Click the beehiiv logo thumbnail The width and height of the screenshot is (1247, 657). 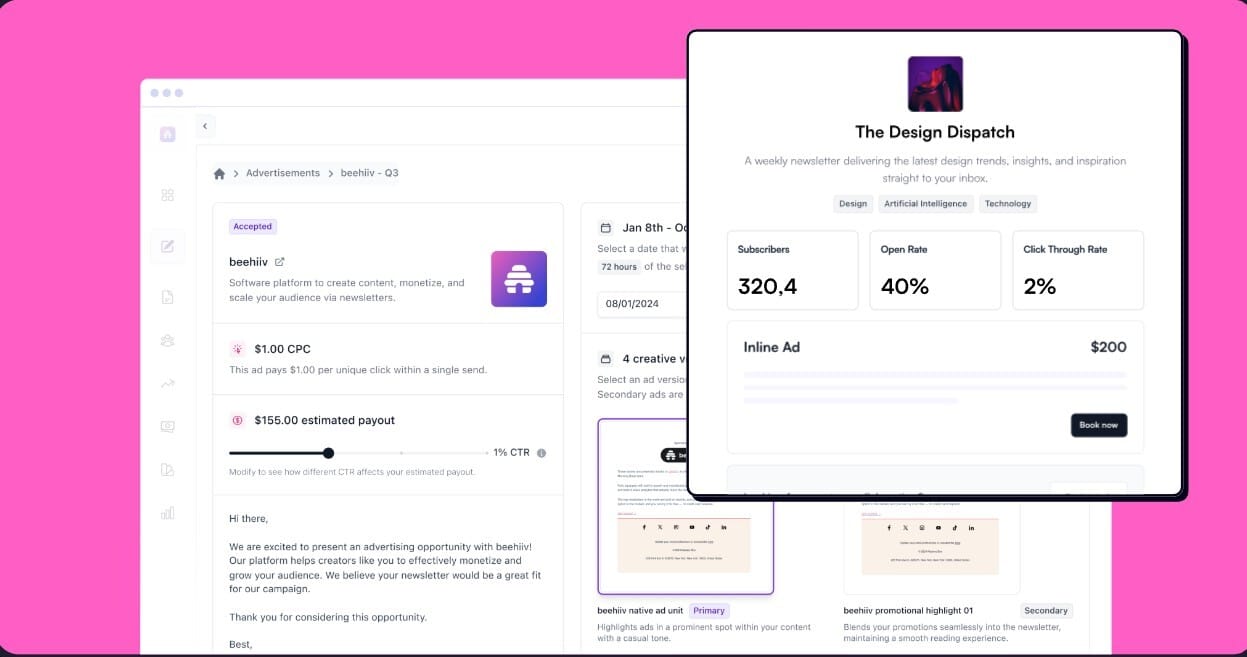tap(519, 279)
